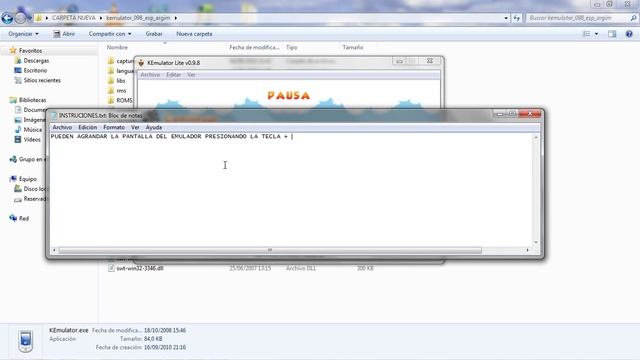This screenshot has width=640, height=360.
Task: Open the Compartir con dropdown
Action: [110, 34]
